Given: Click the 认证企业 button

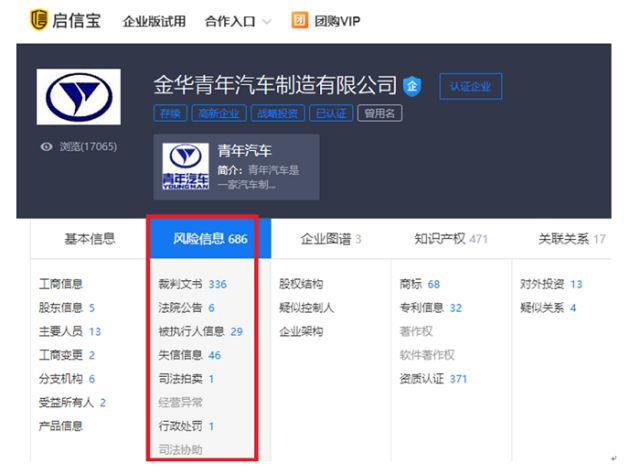Looking at the screenshot, I should click(x=470, y=86).
